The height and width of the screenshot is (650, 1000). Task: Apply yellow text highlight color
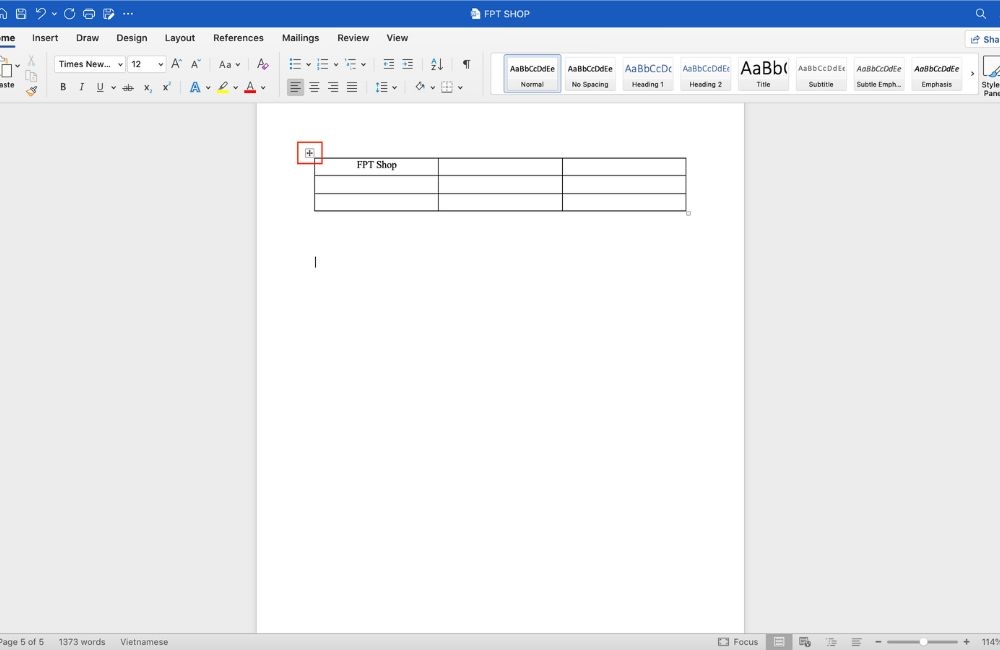pyautogui.click(x=223, y=87)
